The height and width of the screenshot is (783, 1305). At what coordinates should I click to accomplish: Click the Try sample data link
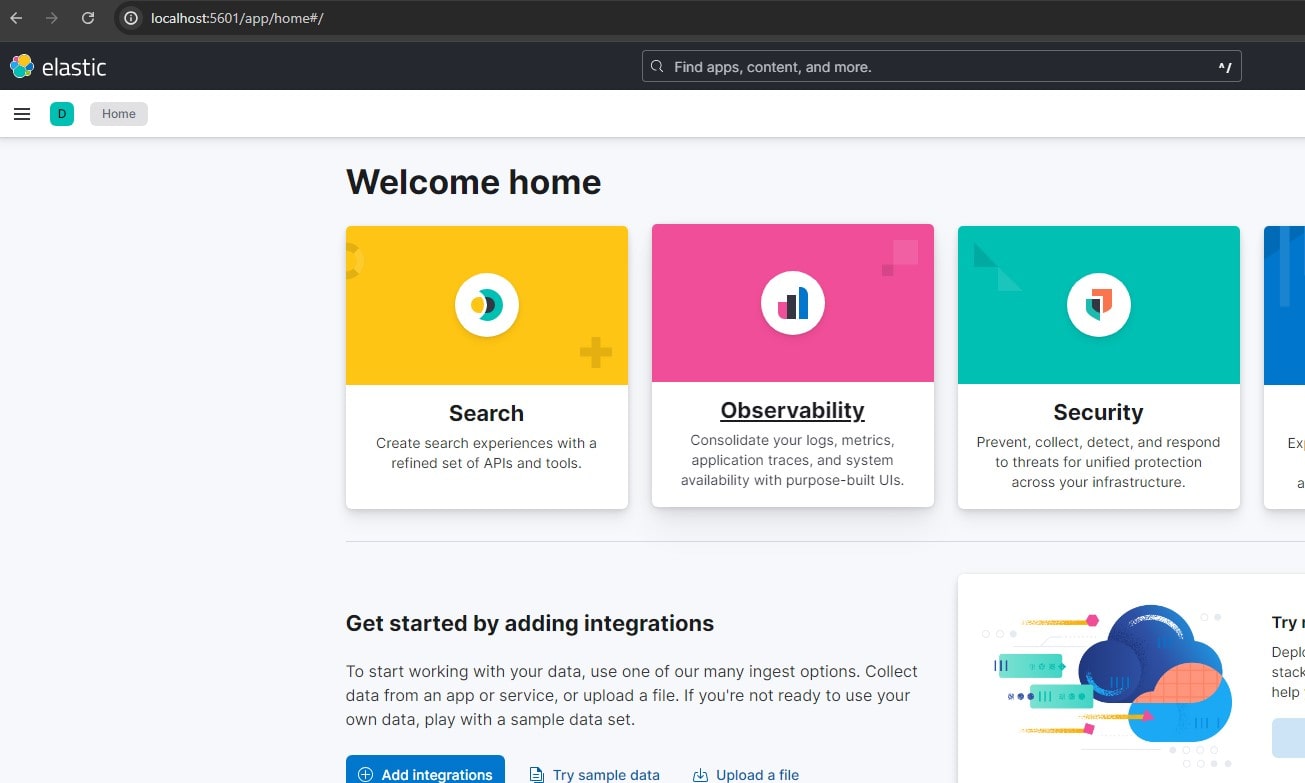tap(594, 774)
